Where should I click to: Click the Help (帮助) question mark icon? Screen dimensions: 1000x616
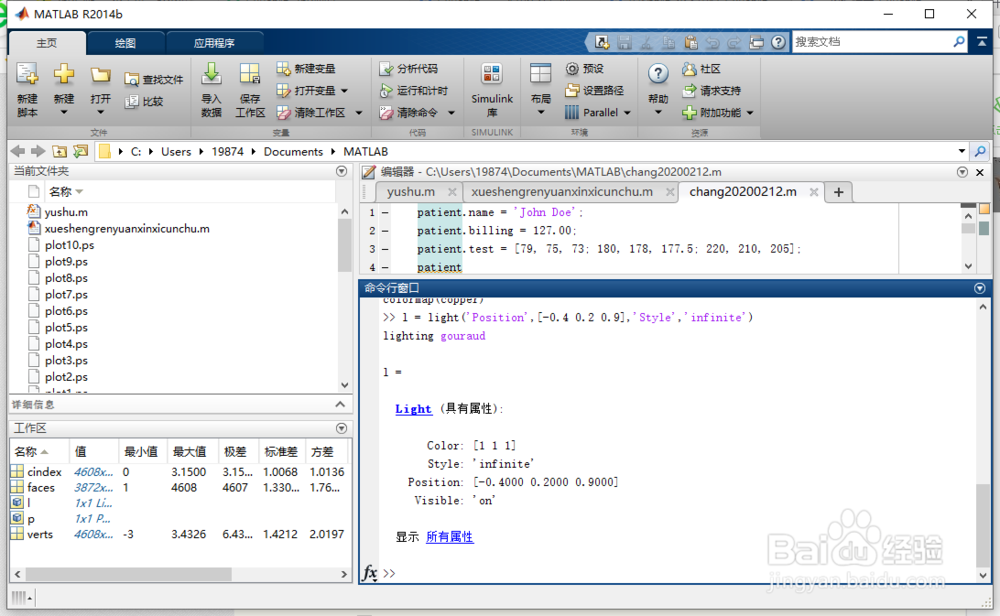658,75
